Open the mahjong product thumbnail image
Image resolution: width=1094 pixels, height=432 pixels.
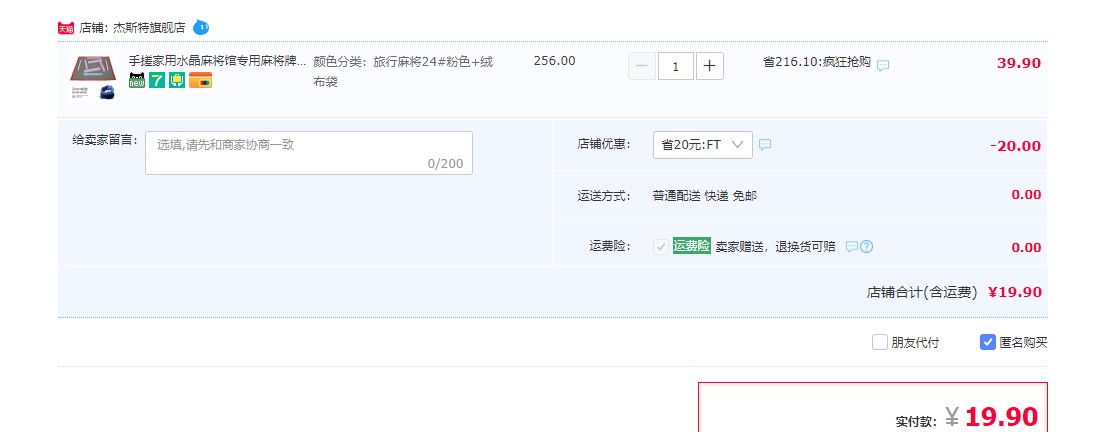pyautogui.click(x=92, y=77)
